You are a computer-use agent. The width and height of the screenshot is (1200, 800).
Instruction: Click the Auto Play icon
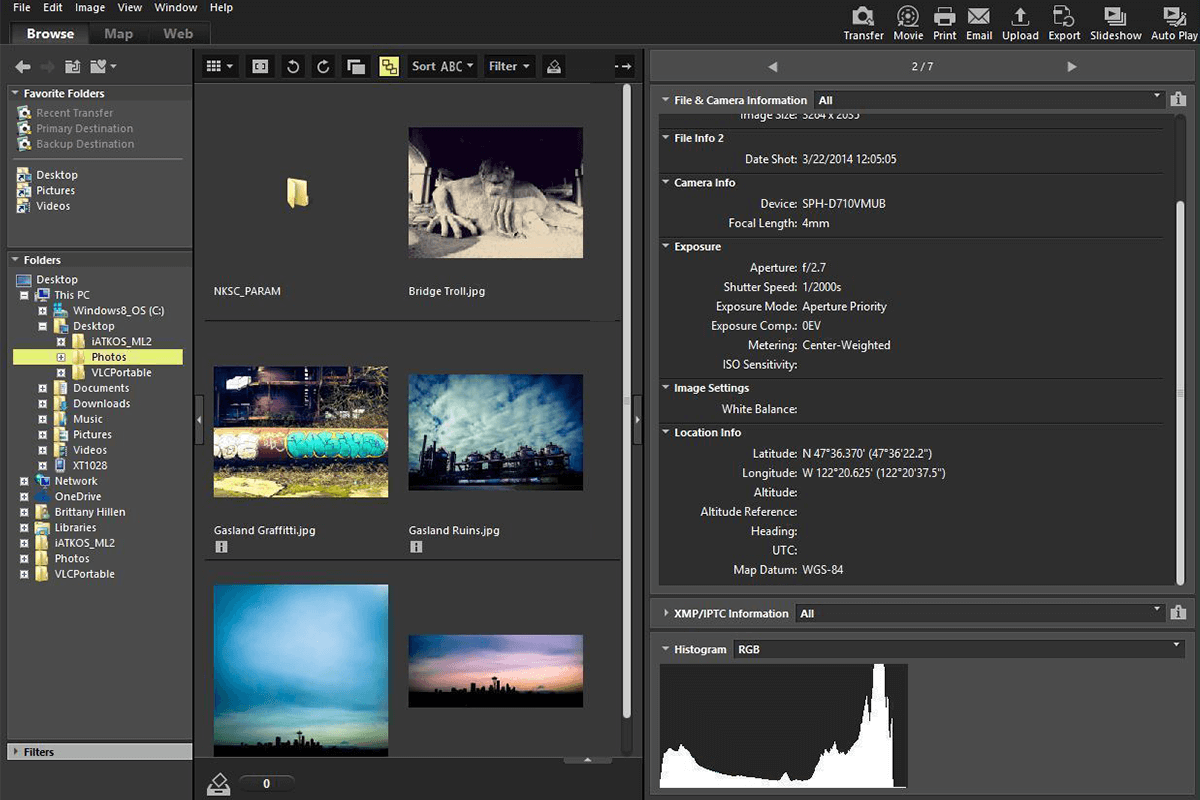click(1172, 20)
